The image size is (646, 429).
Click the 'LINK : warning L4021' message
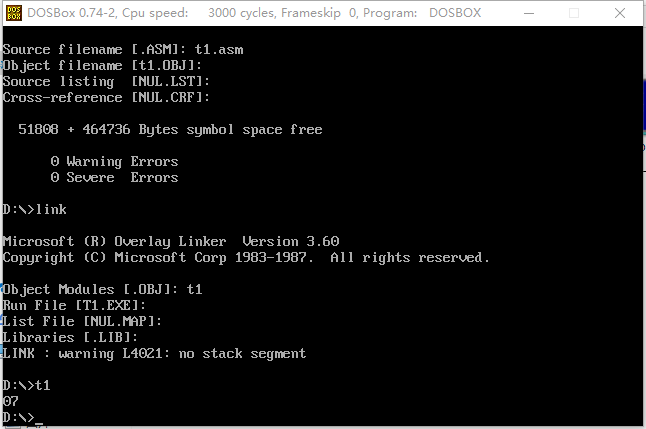[155, 353]
